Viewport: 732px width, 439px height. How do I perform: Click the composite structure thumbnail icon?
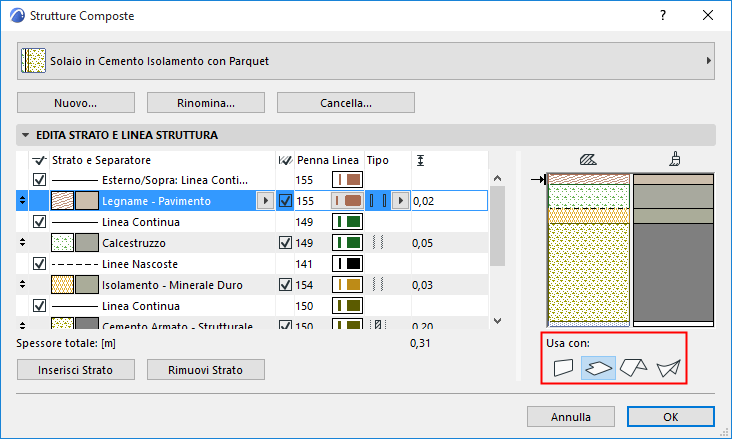[33, 61]
